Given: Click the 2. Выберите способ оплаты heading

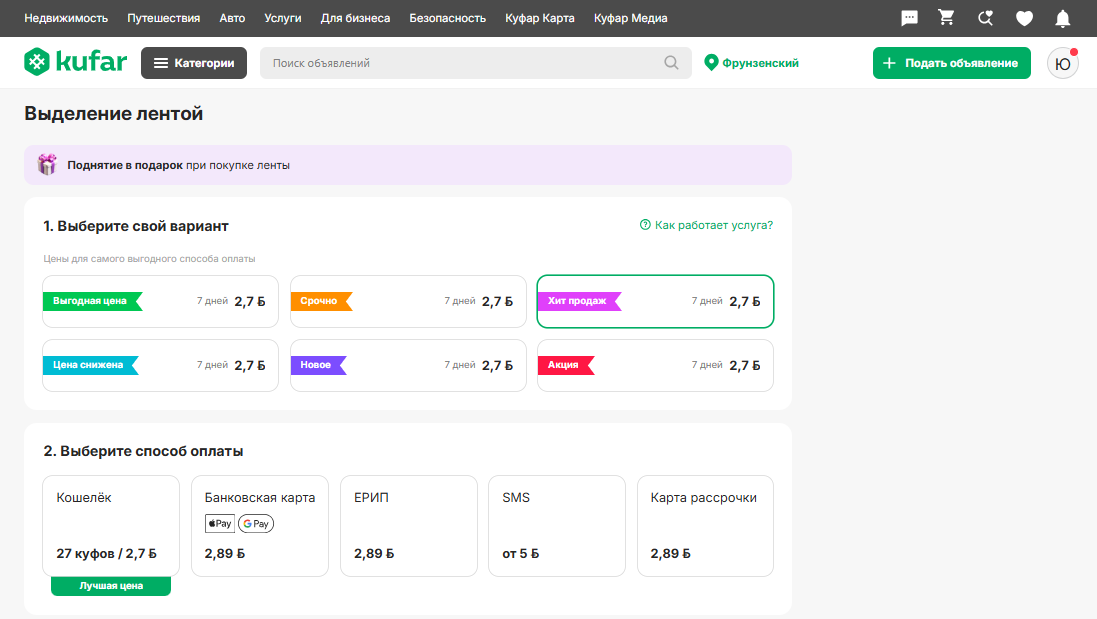Looking at the screenshot, I should tap(143, 451).
